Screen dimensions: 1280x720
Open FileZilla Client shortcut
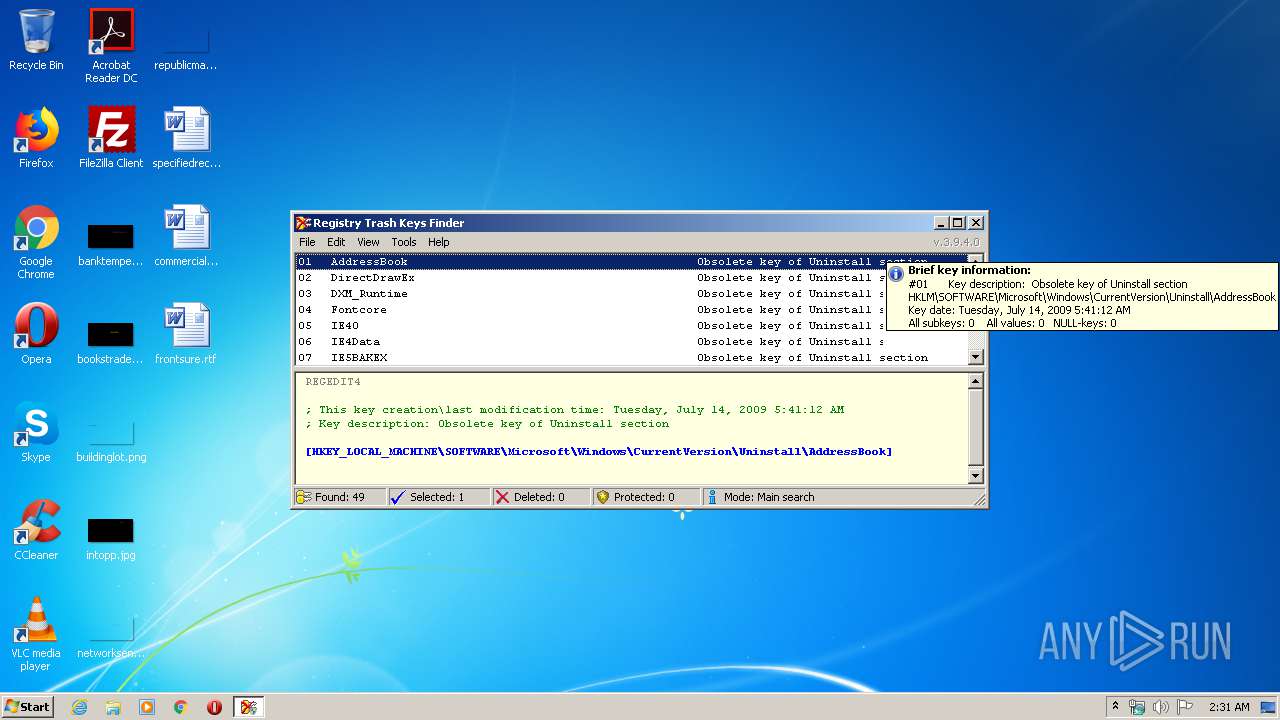tap(111, 138)
